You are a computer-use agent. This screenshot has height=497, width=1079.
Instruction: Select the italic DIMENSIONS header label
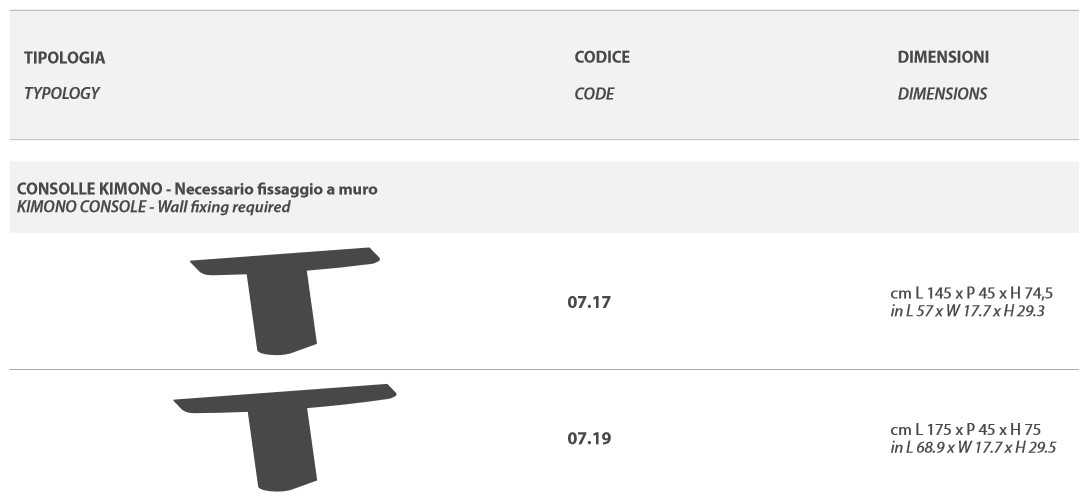point(942,94)
